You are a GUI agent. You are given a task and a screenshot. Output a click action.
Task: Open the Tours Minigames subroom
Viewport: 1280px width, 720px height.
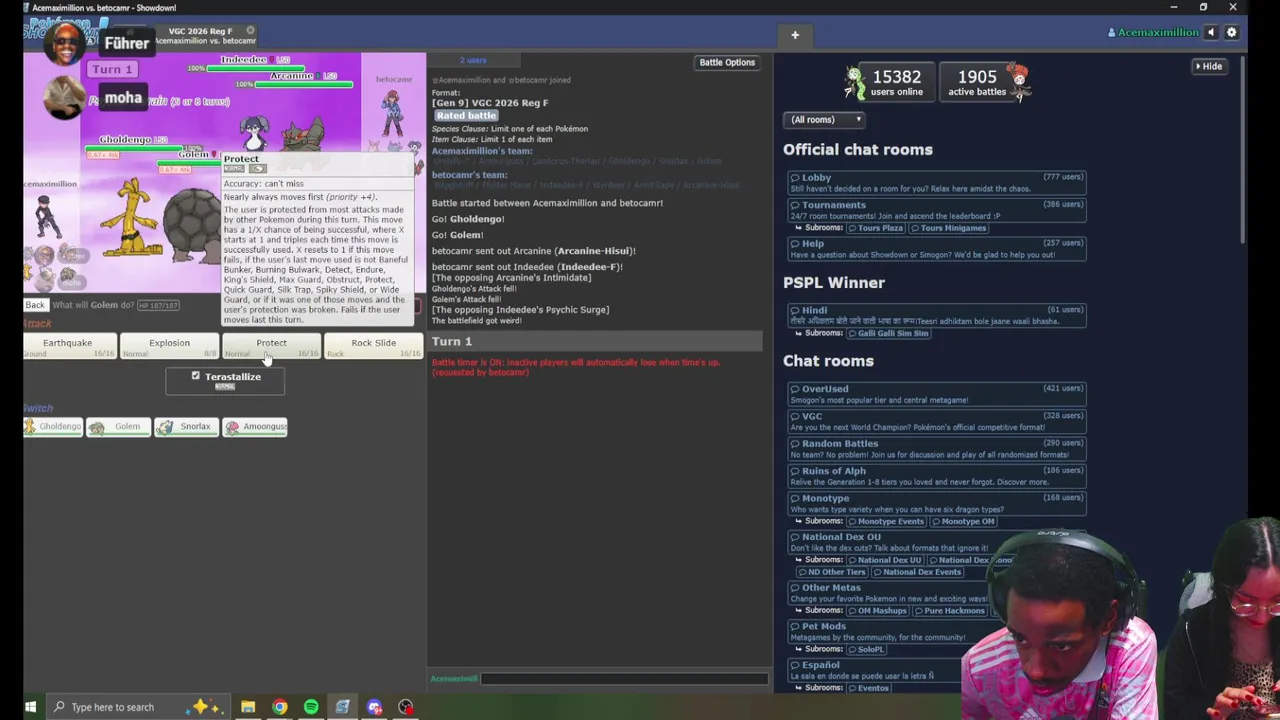[x=948, y=228]
